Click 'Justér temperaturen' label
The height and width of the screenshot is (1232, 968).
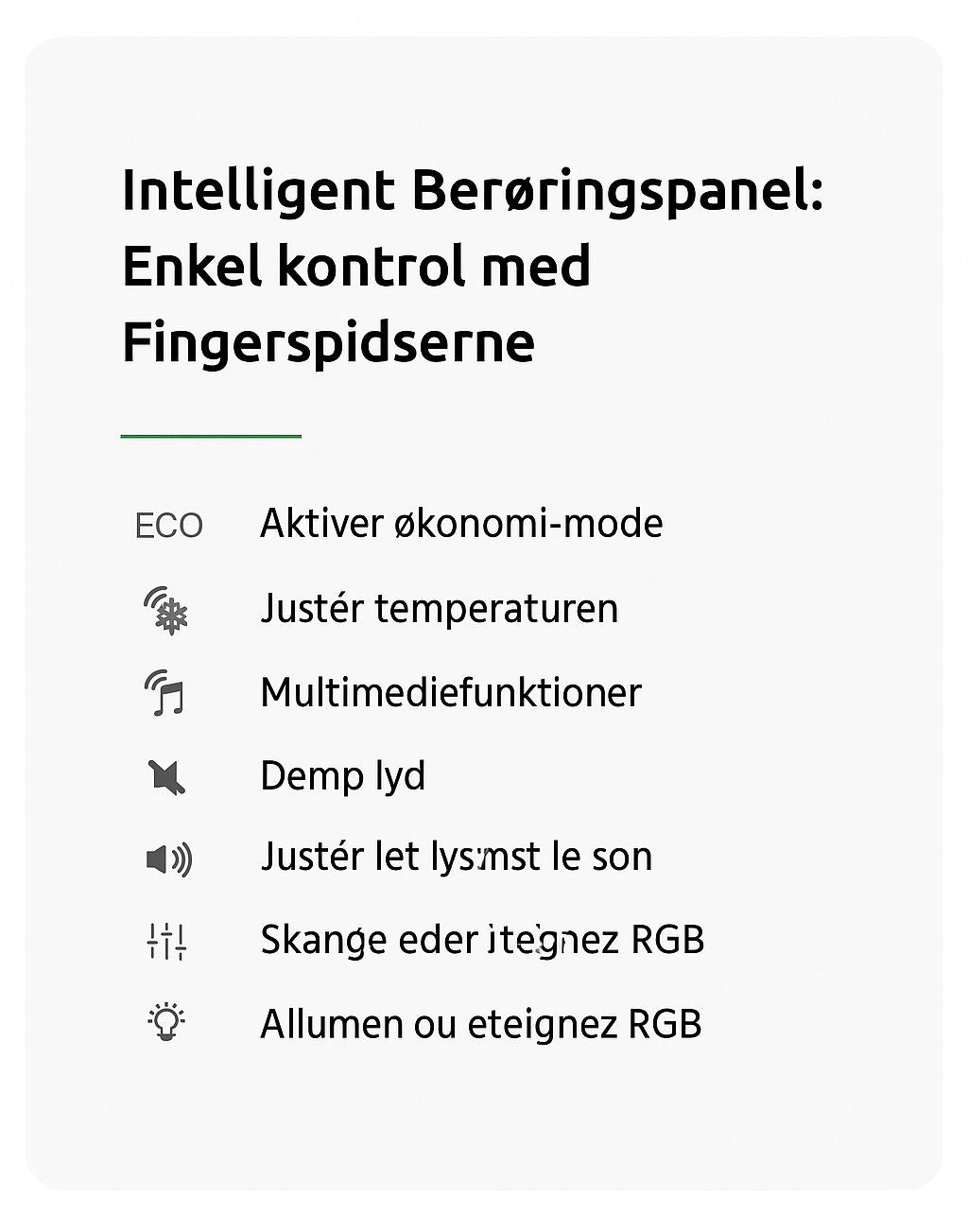439,607
